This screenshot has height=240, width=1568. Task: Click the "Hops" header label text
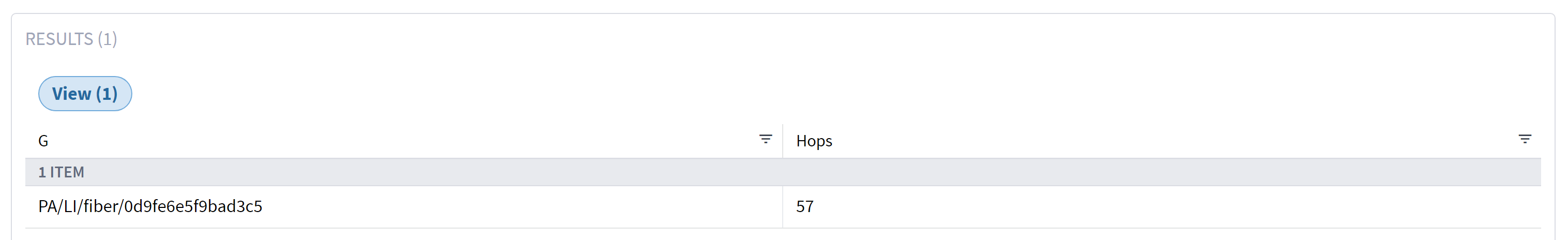[x=814, y=141]
